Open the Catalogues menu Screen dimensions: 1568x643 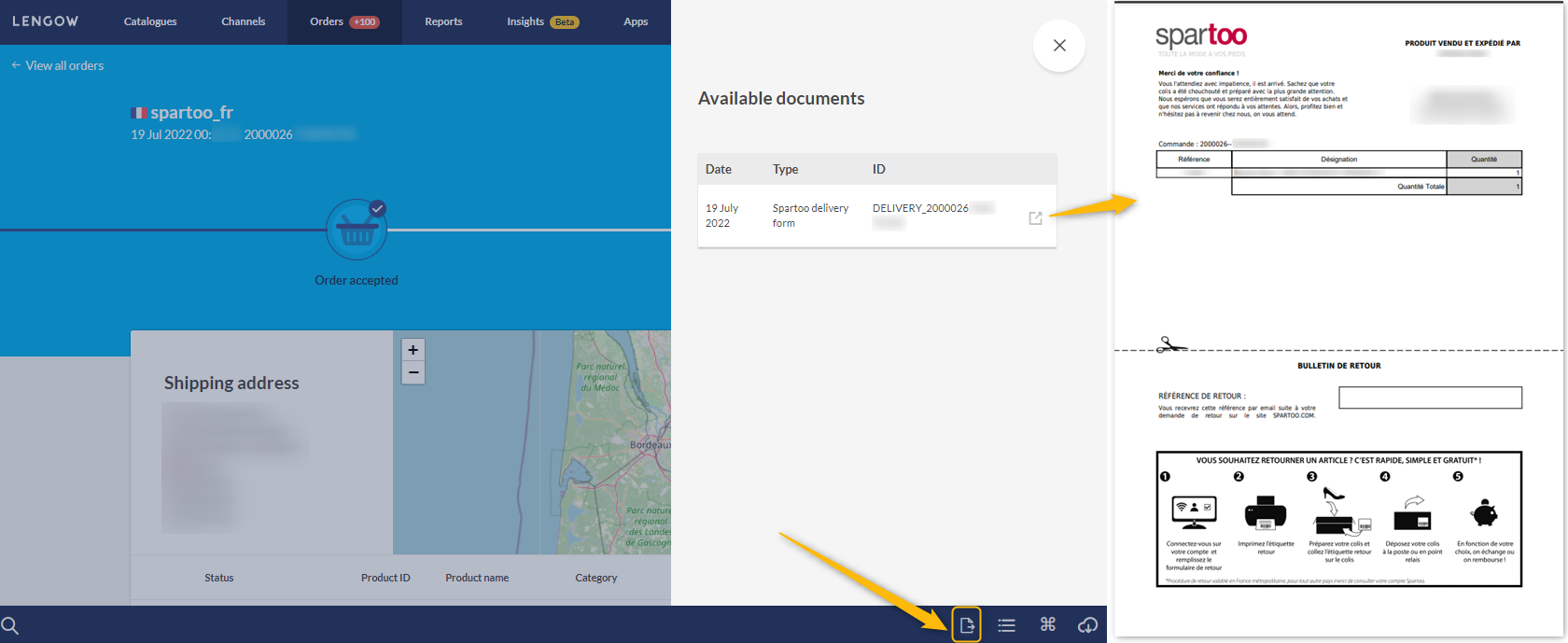coord(150,21)
